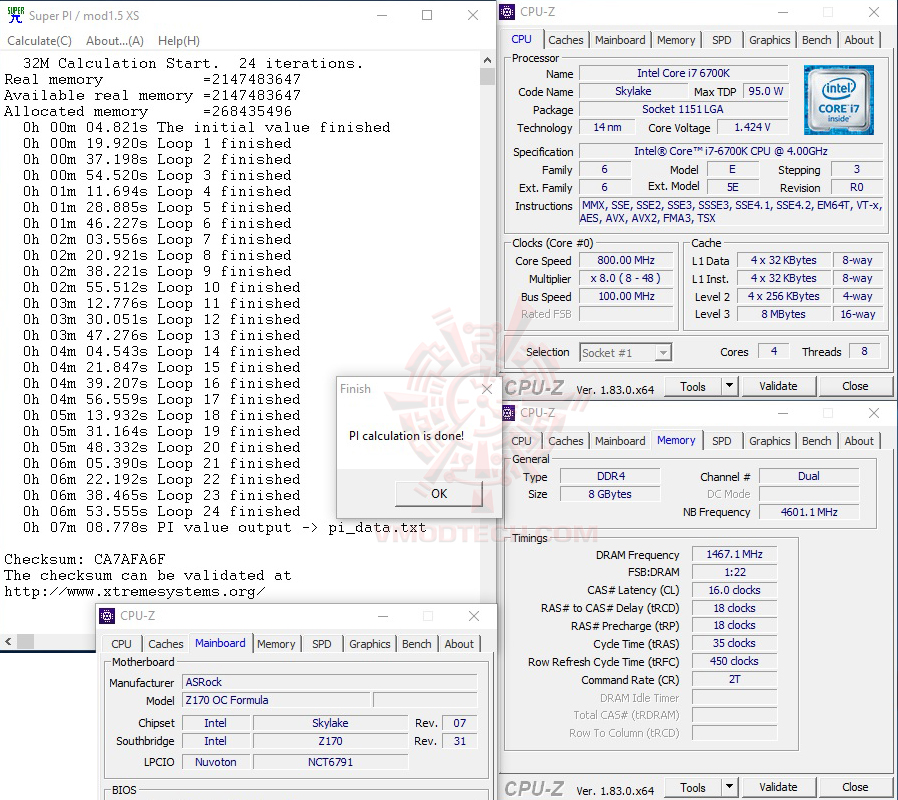Click the NB Frequency 4601.1 MHz value

coord(809,512)
